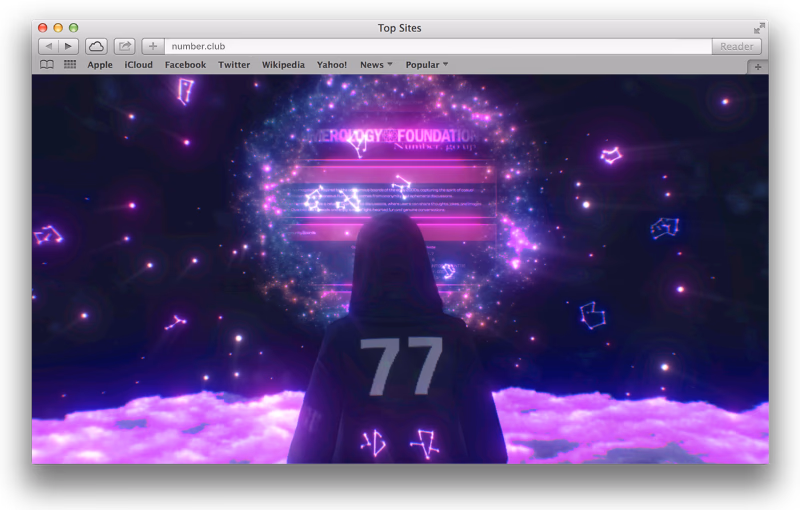Visit the Wikipedia bookmark
Viewport: 800px width, 510px height.
pyautogui.click(x=283, y=65)
